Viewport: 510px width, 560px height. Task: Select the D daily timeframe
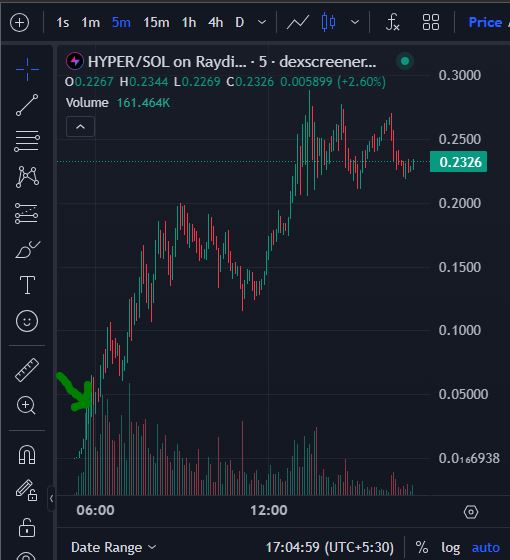(x=240, y=23)
